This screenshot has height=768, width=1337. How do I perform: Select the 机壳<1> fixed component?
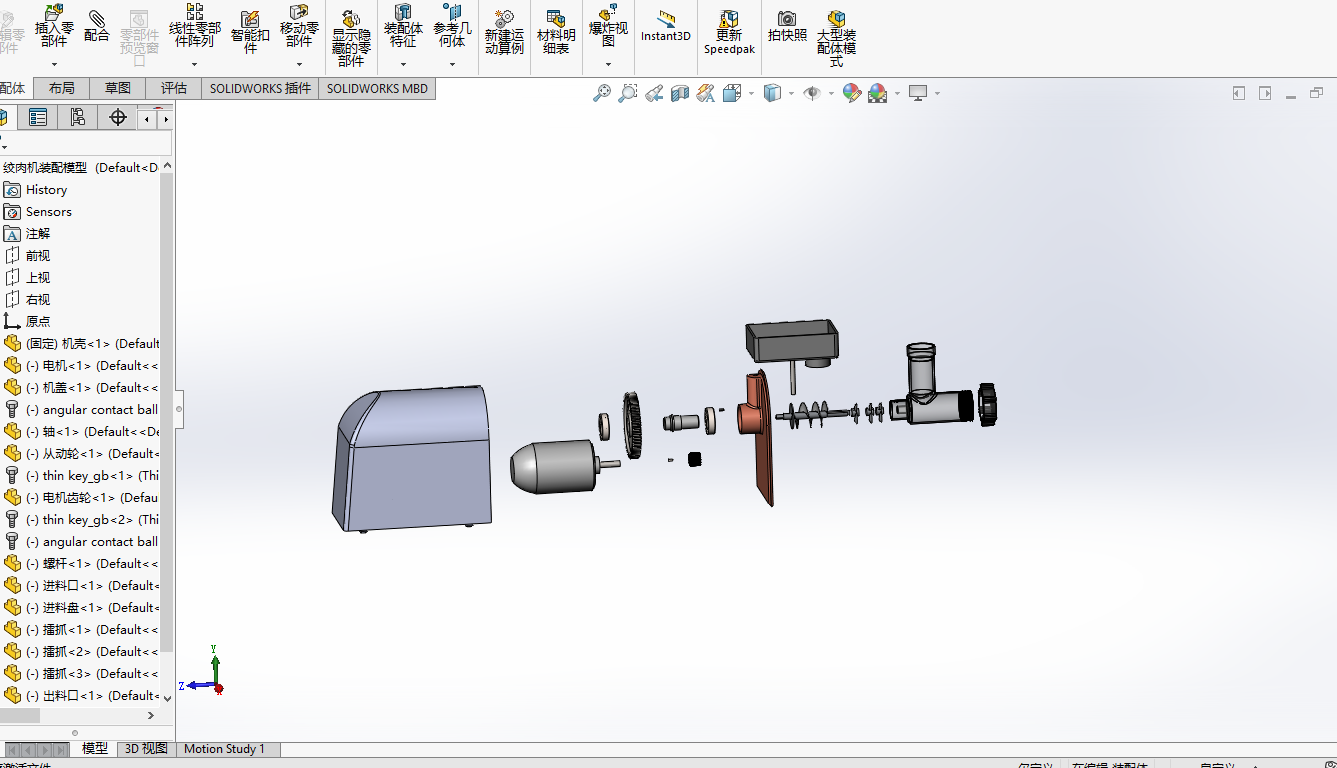(x=81, y=344)
